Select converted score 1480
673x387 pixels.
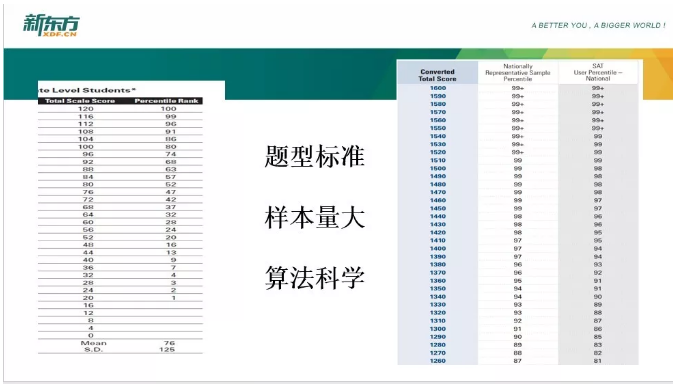[x=438, y=184]
